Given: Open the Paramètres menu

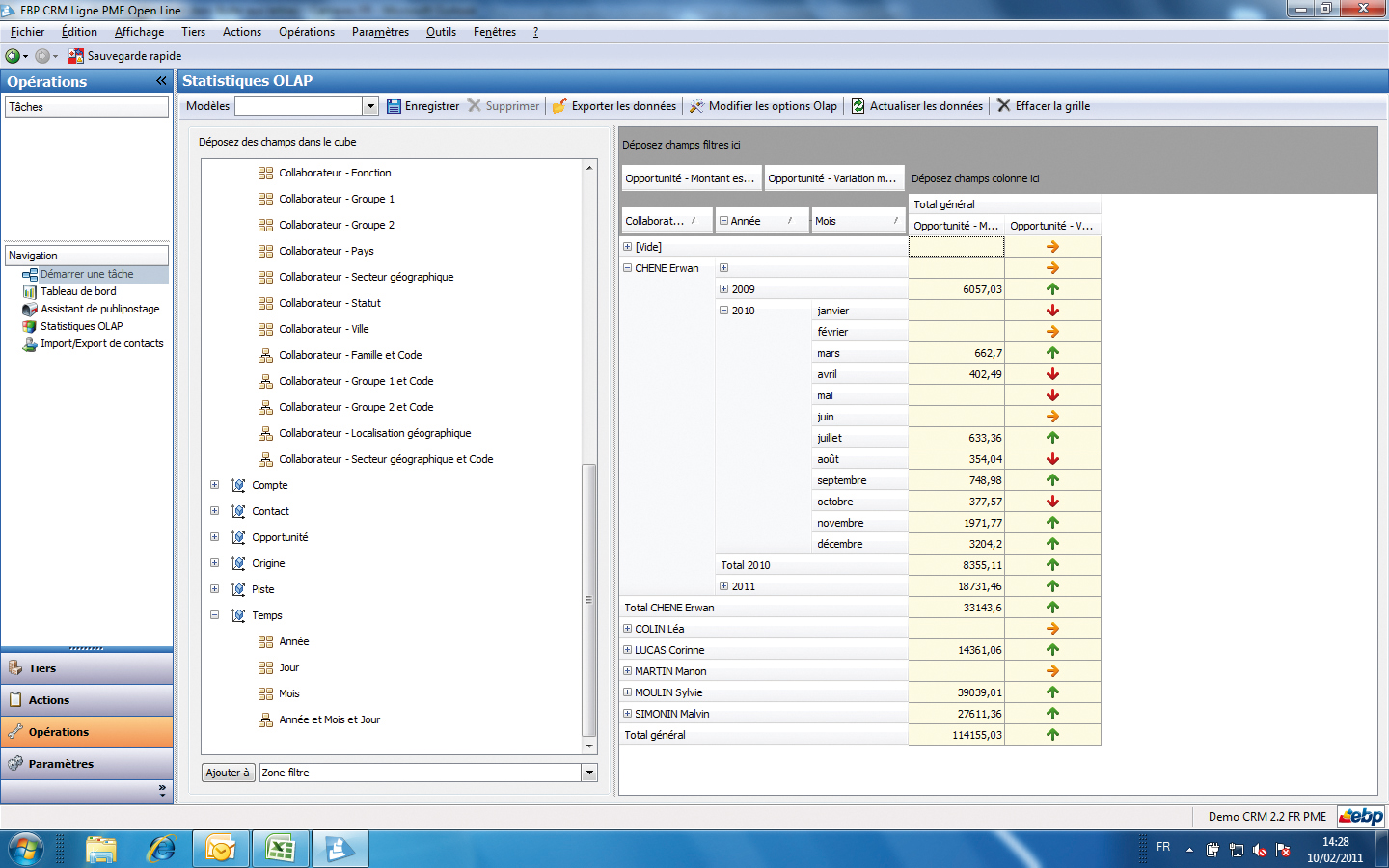Looking at the screenshot, I should tap(380, 32).
